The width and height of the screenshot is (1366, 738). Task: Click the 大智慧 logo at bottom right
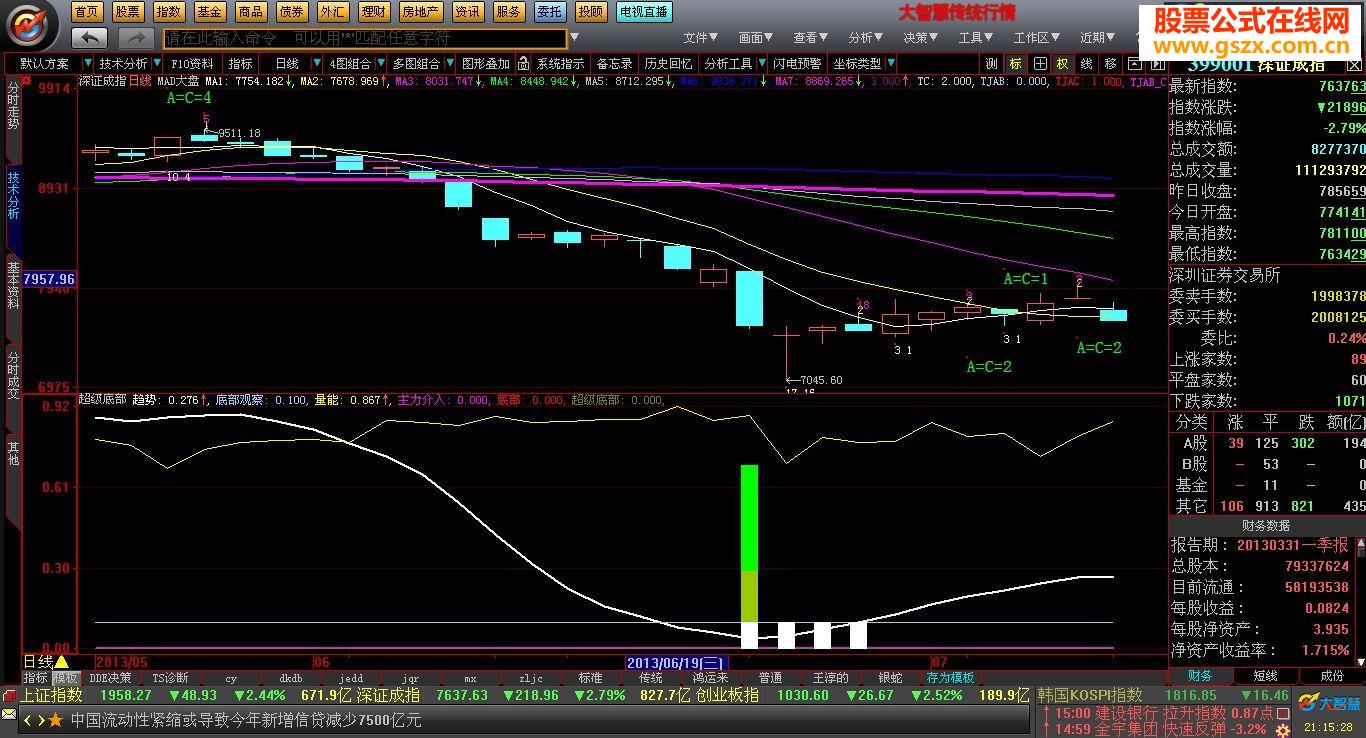[x=1328, y=703]
